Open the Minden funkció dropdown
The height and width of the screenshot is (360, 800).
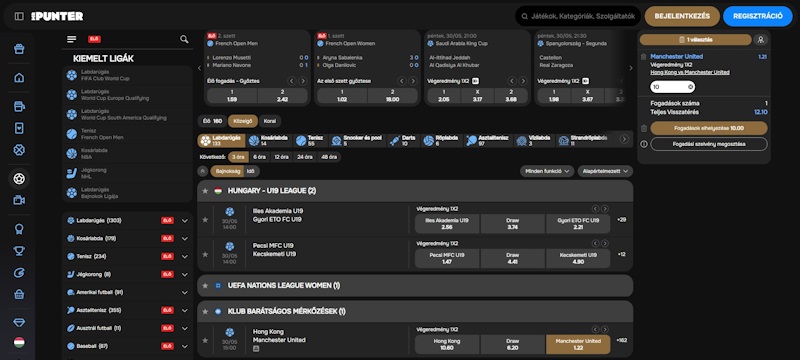(x=547, y=171)
